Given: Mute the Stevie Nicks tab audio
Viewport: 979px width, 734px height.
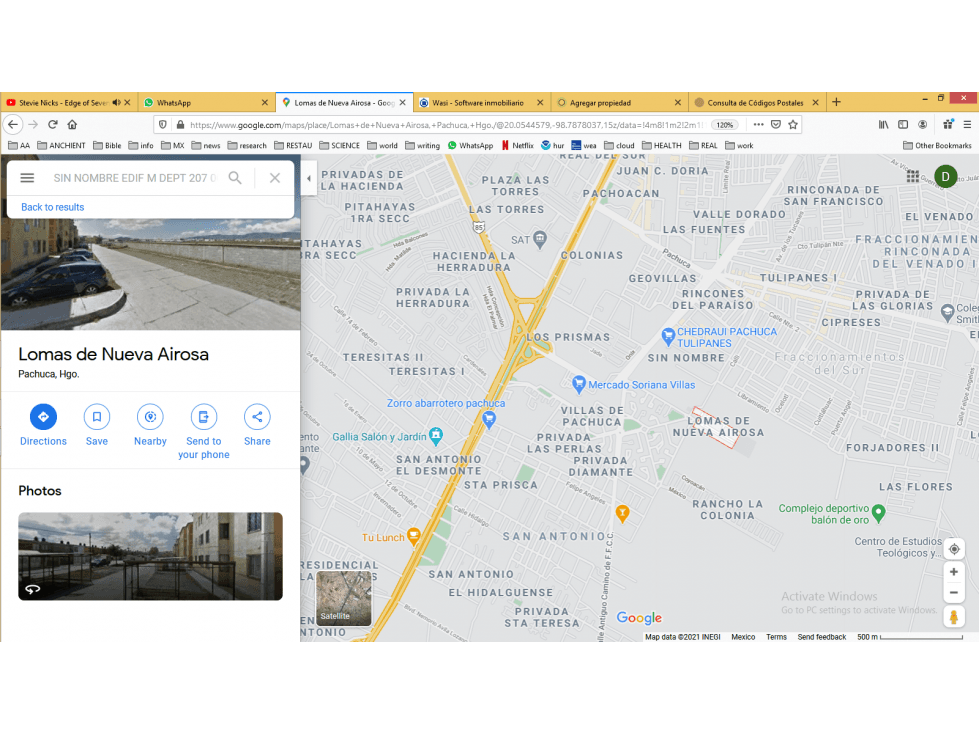Looking at the screenshot, I should click(116, 102).
